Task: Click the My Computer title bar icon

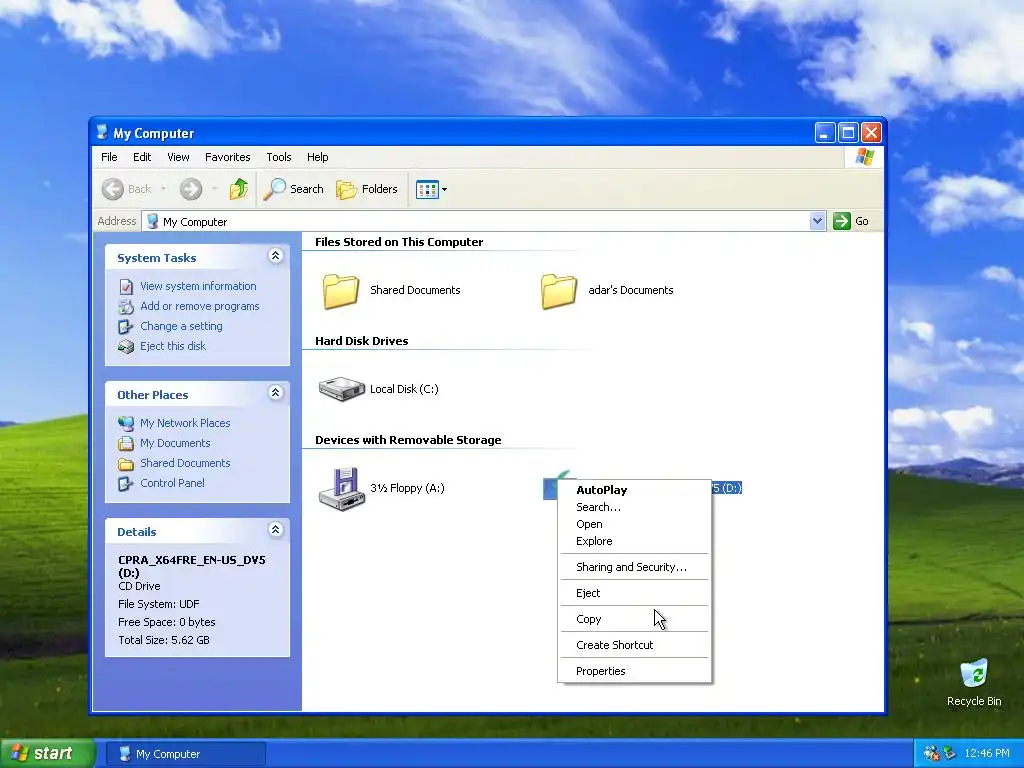Action: pyautogui.click(x=102, y=133)
